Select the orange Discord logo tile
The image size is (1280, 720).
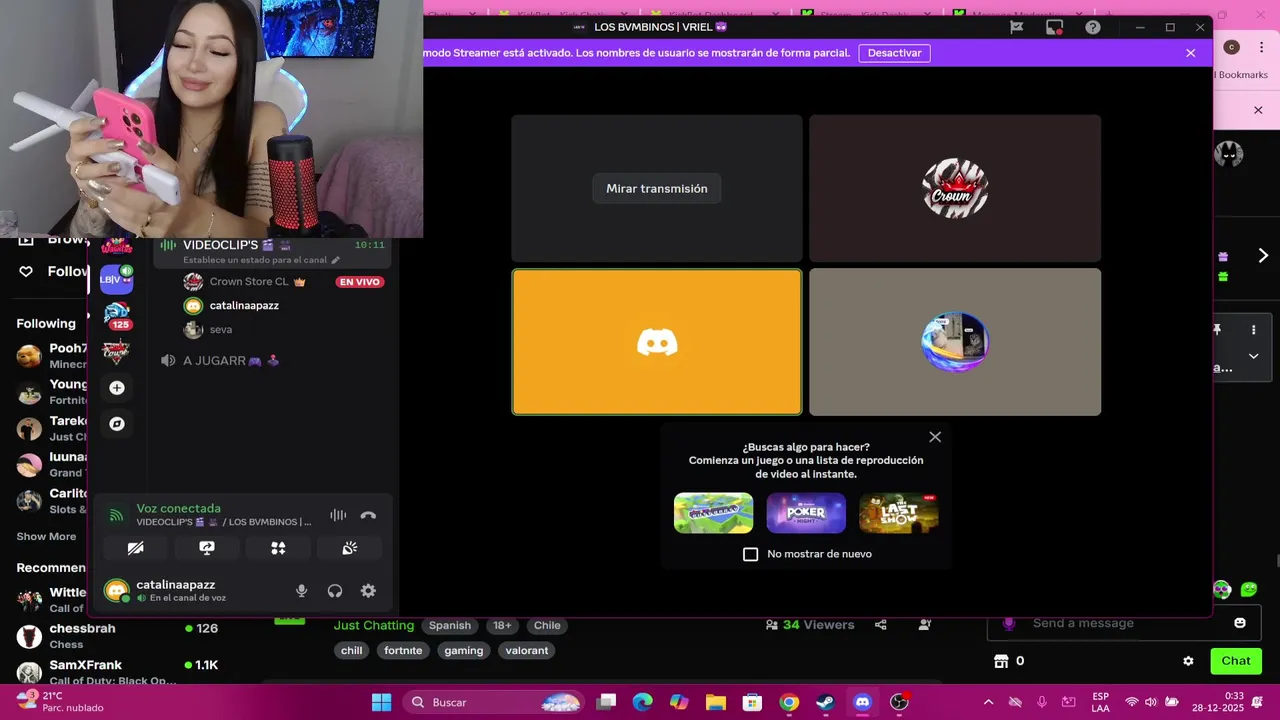click(657, 342)
